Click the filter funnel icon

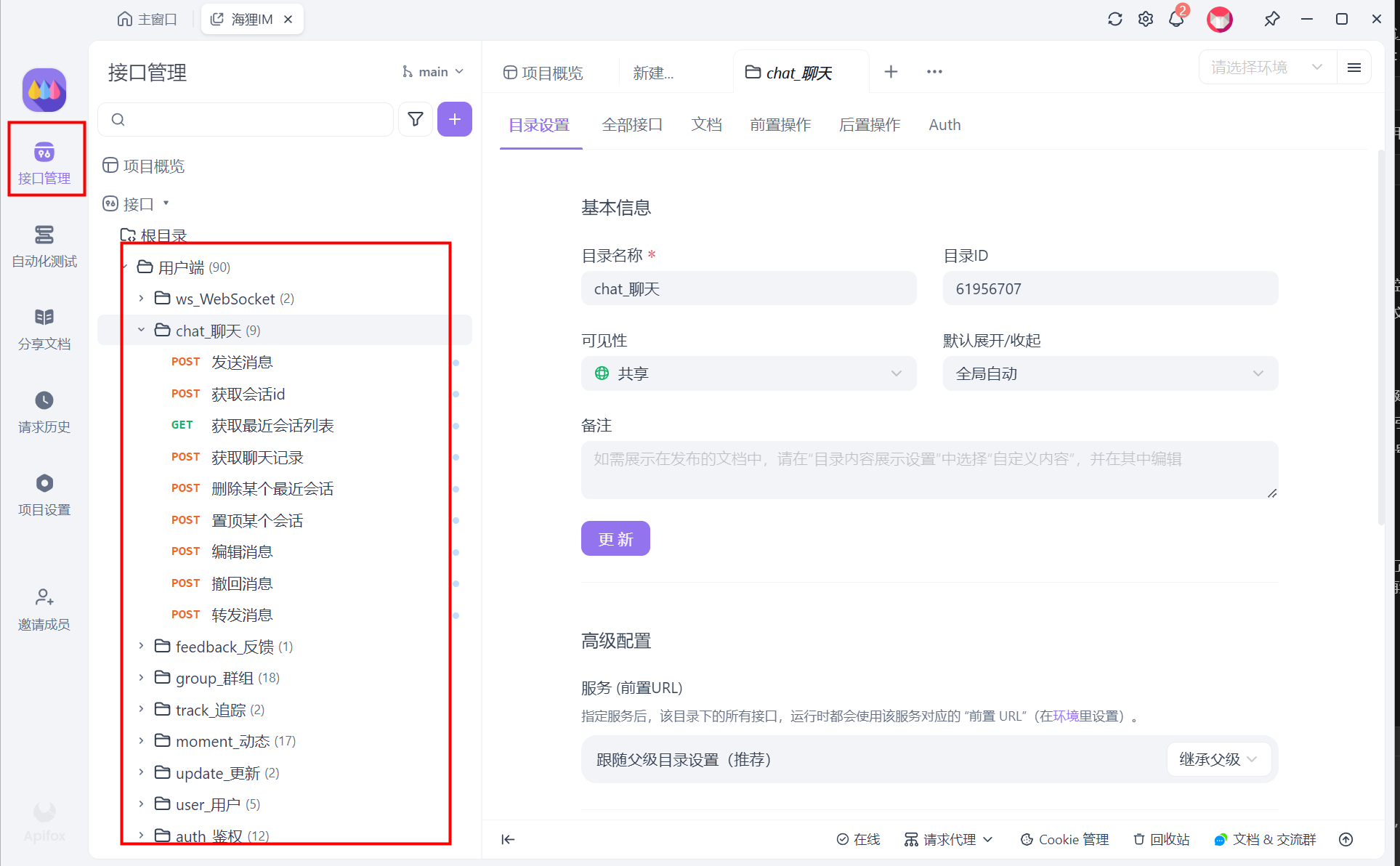pos(416,119)
